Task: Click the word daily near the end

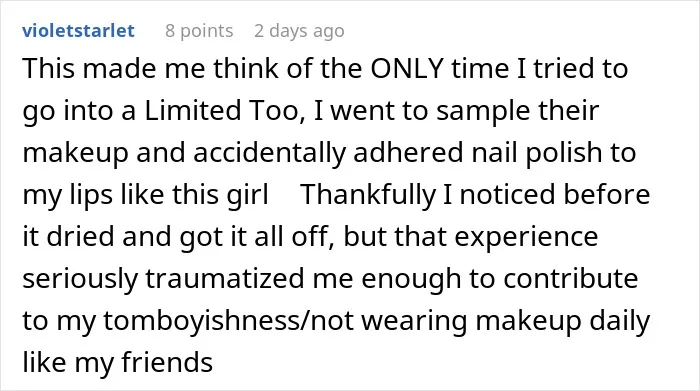Action: tap(620, 321)
